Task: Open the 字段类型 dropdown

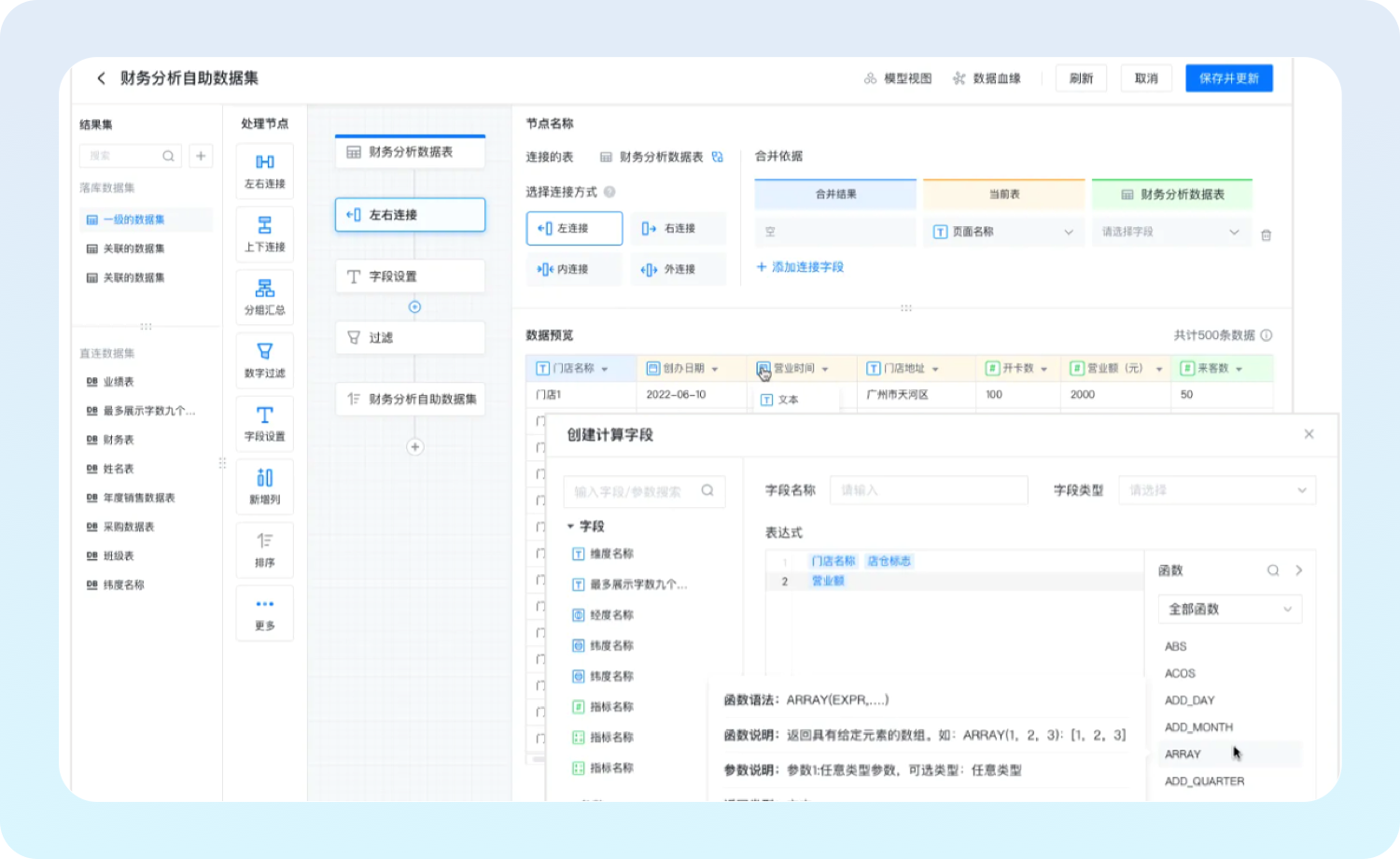Action: [1216, 490]
